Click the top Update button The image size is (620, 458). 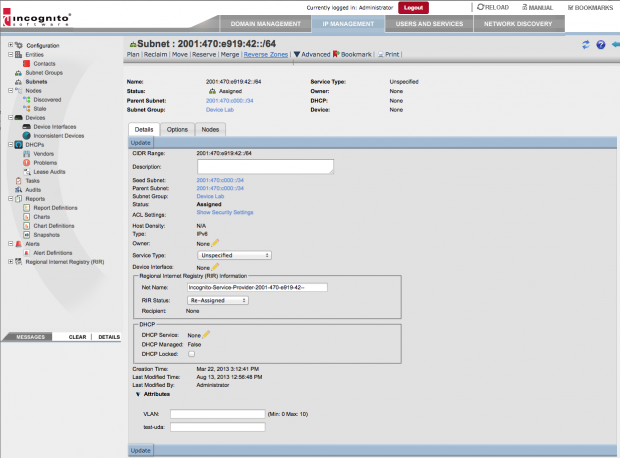point(141,142)
